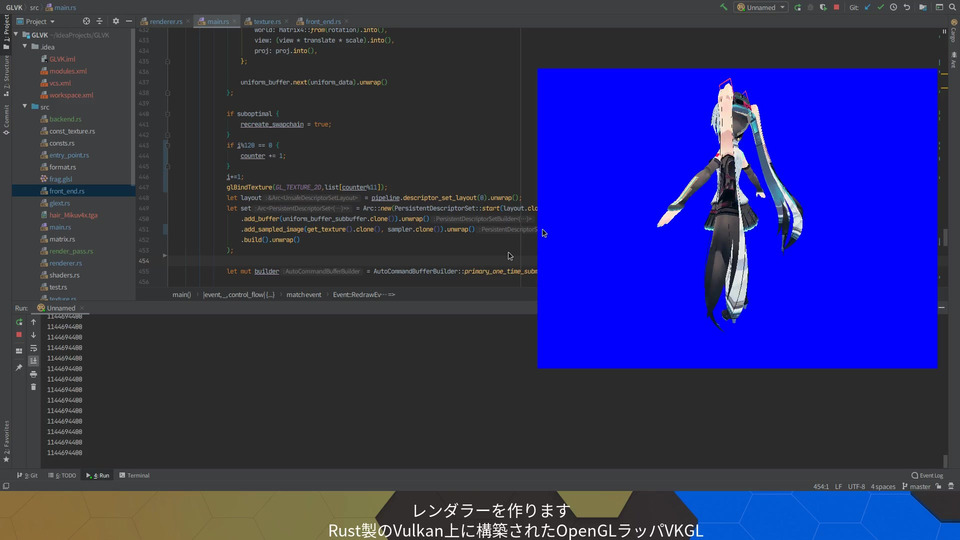Open the Terminal tool window button
The height and width of the screenshot is (540, 960).
[x=134, y=475]
